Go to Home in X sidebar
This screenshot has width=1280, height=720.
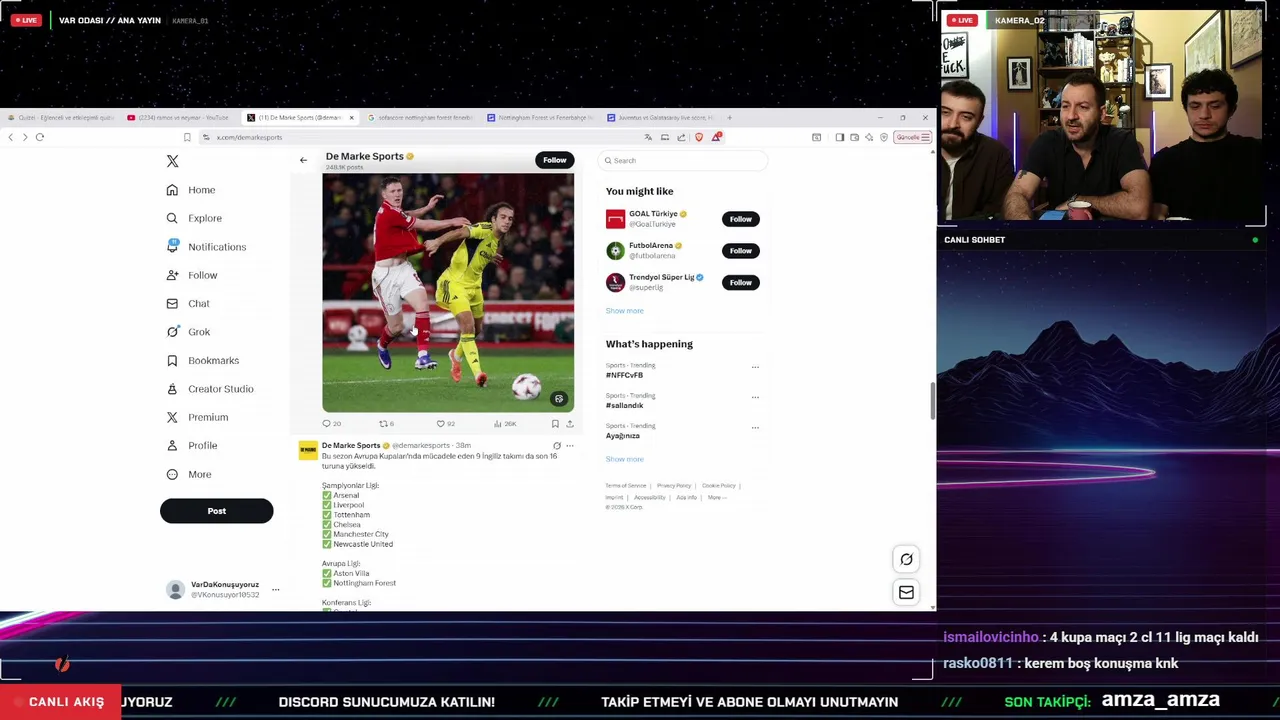pyautogui.click(x=191, y=190)
